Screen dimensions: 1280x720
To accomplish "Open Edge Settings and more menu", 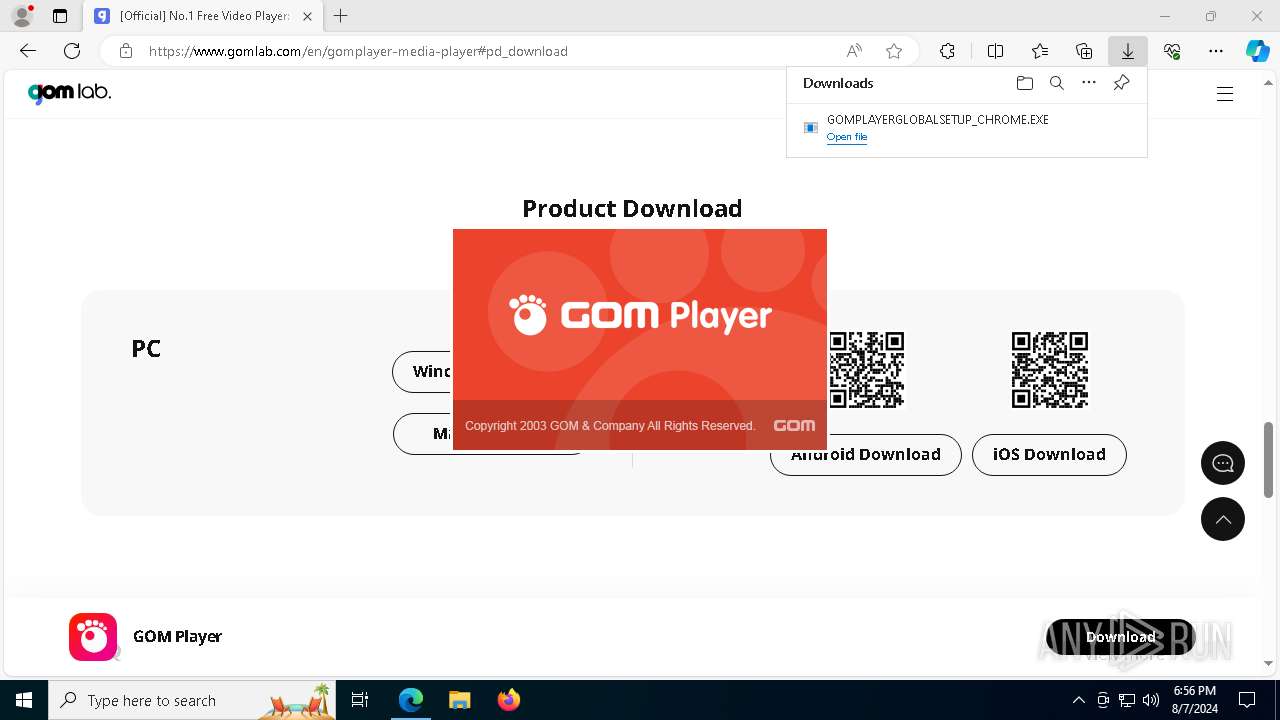I will (1216, 51).
